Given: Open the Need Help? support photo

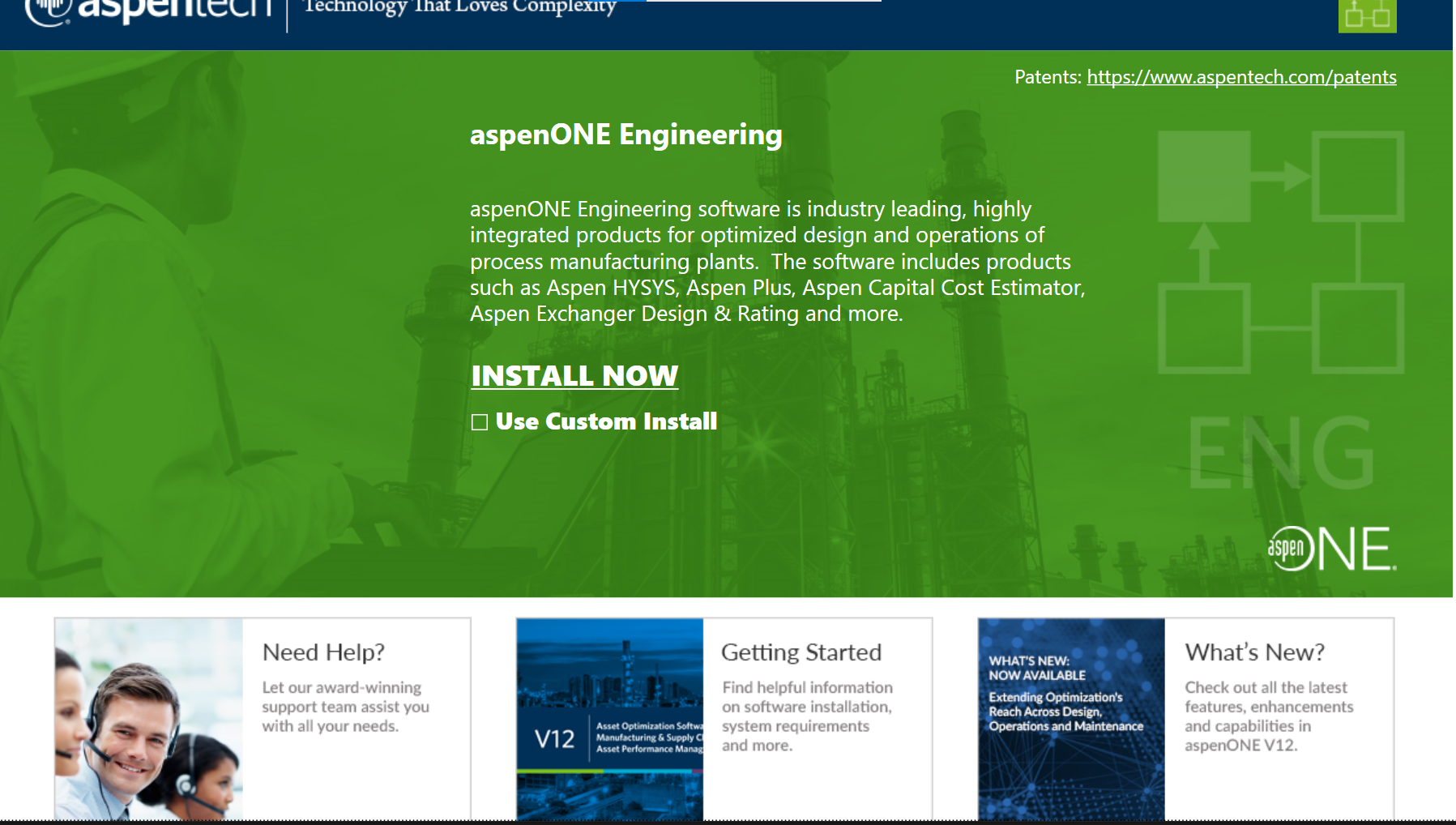Looking at the screenshot, I should click(x=149, y=719).
